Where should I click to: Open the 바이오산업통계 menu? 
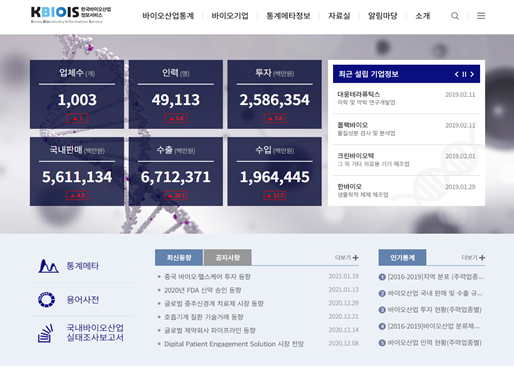pyautogui.click(x=168, y=16)
